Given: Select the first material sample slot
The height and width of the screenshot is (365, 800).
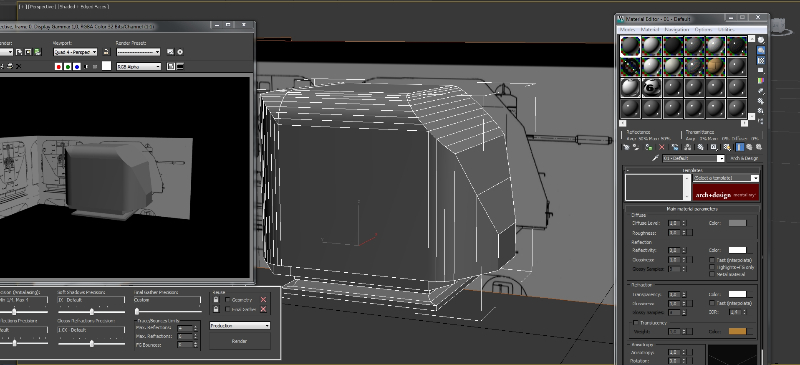Looking at the screenshot, I should (631, 46).
